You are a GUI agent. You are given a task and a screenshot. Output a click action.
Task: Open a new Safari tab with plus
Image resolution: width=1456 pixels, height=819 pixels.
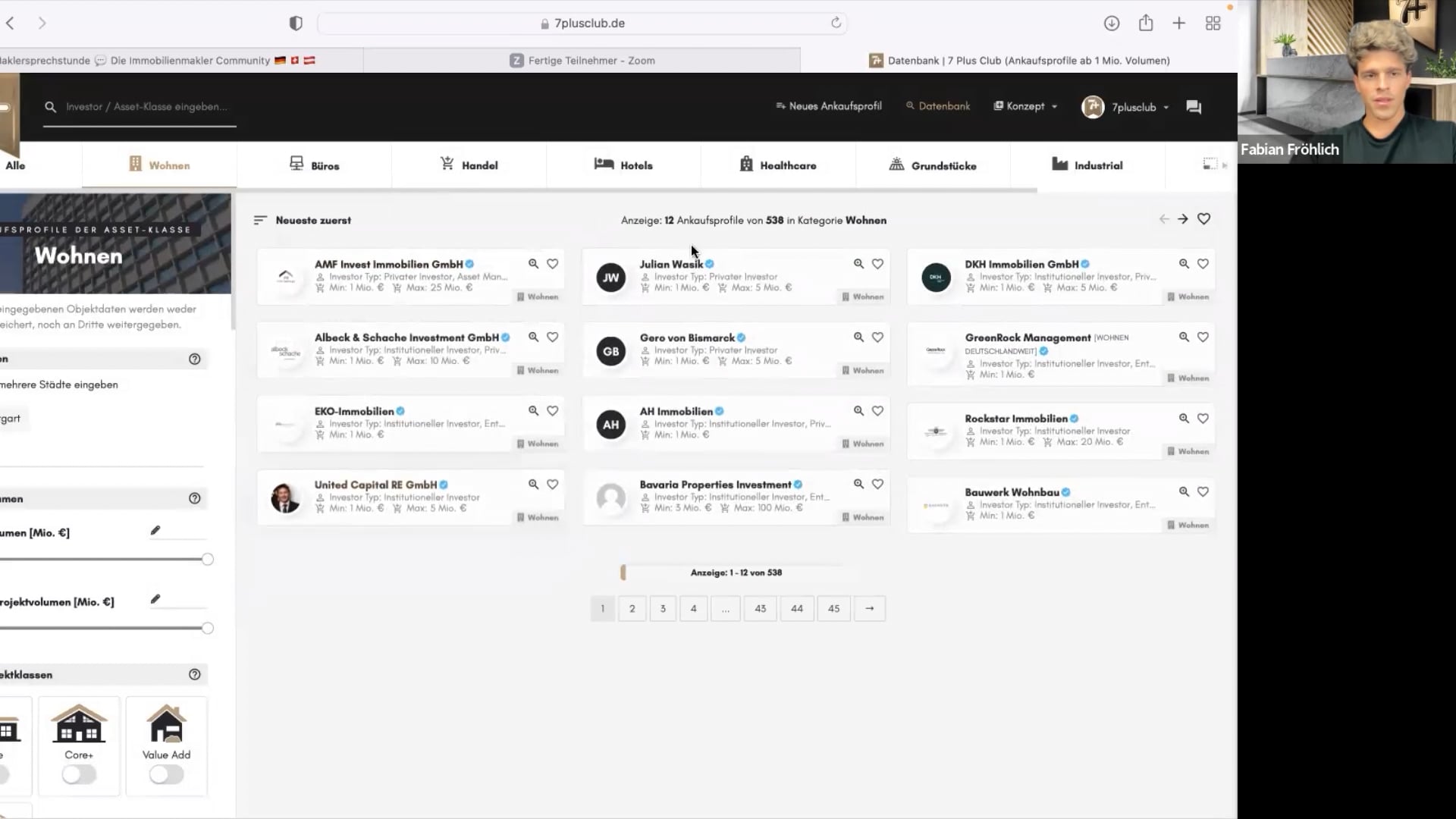tap(1178, 24)
